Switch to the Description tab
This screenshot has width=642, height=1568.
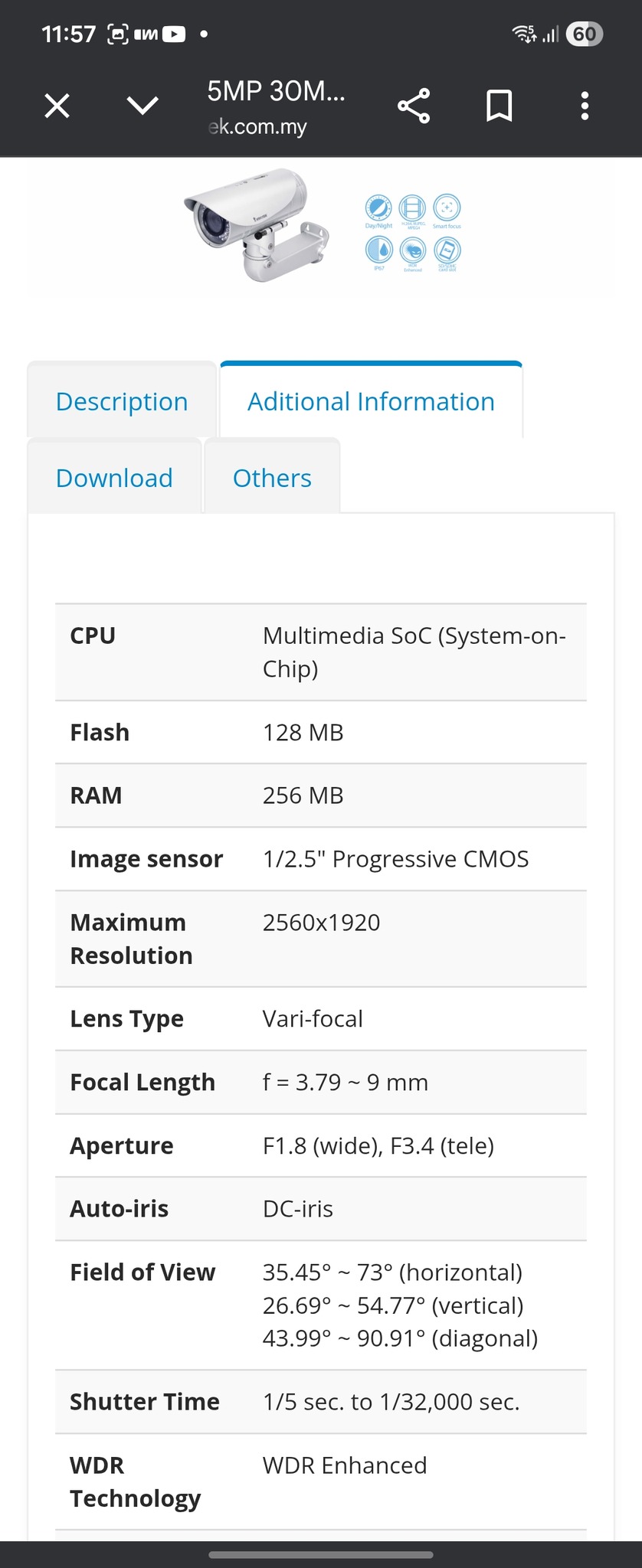122,401
